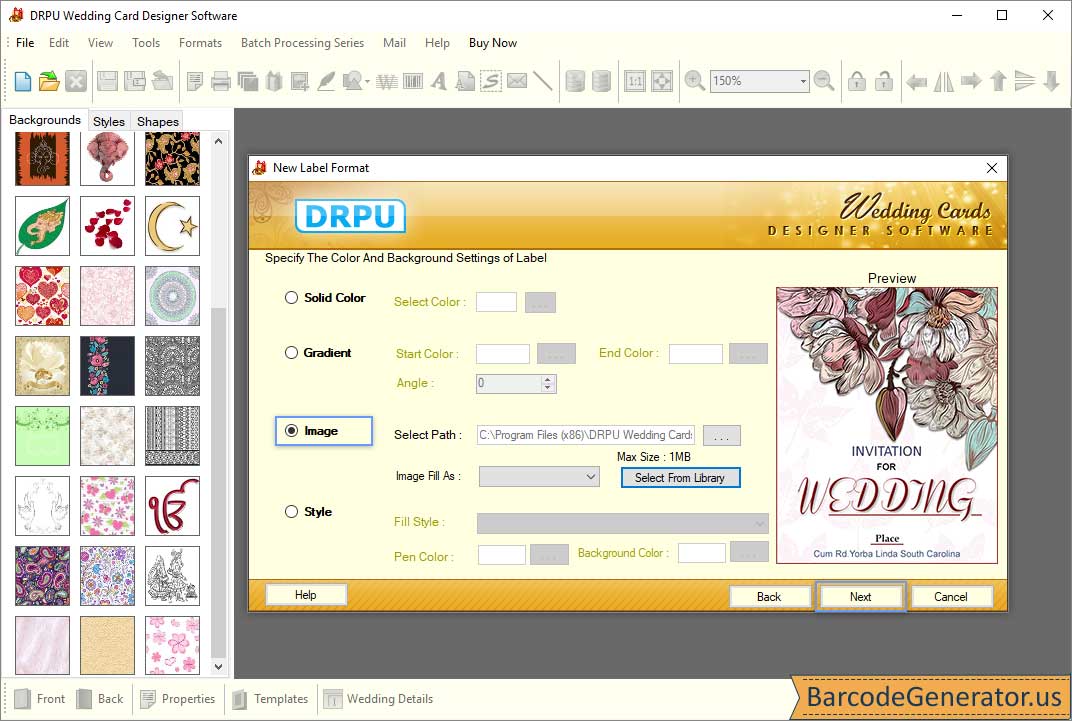Click the Select Path input field
This screenshot has height=721, width=1072.
(x=586, y=435)
